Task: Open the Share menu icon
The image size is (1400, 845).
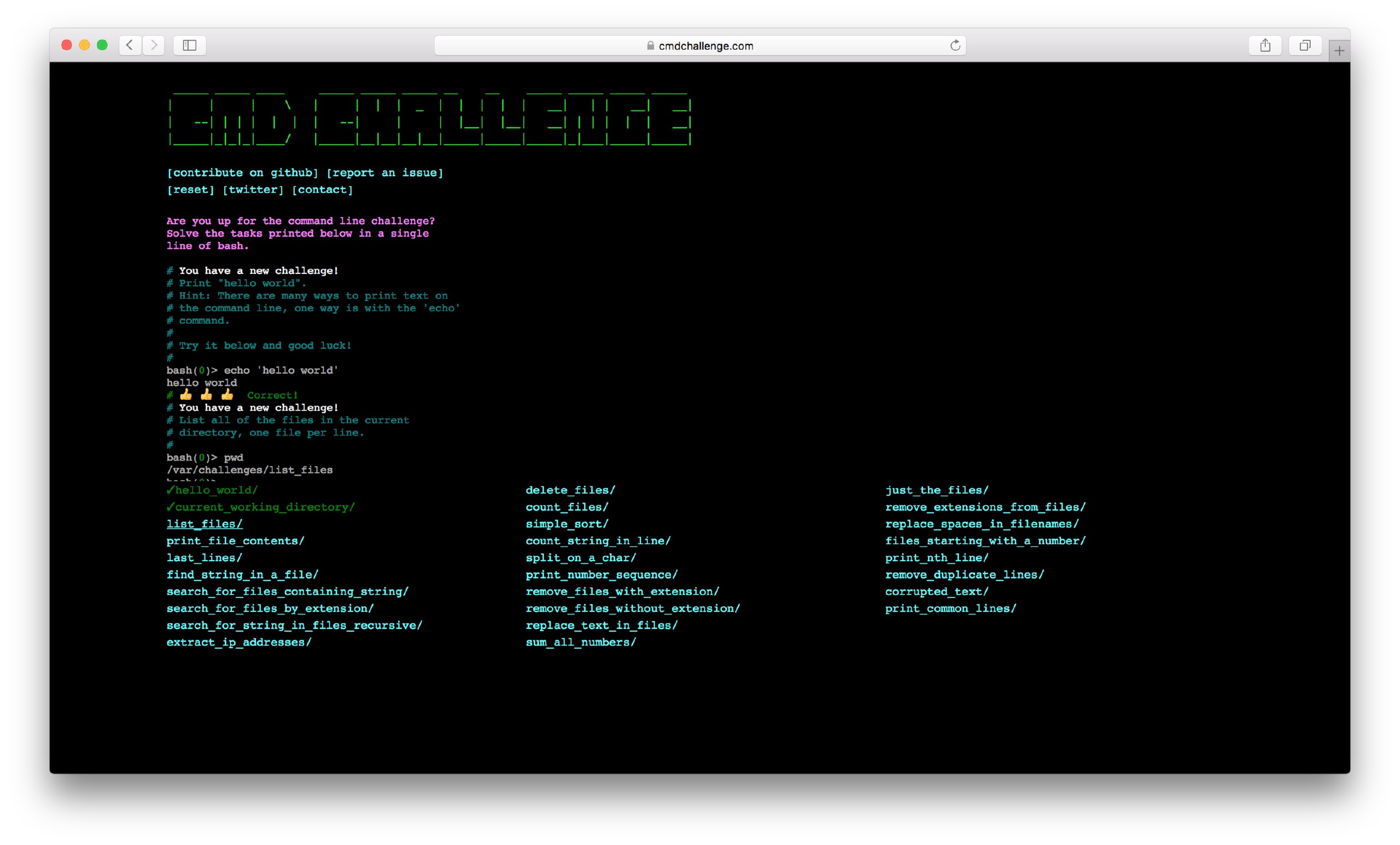Action: point(1265,45)
